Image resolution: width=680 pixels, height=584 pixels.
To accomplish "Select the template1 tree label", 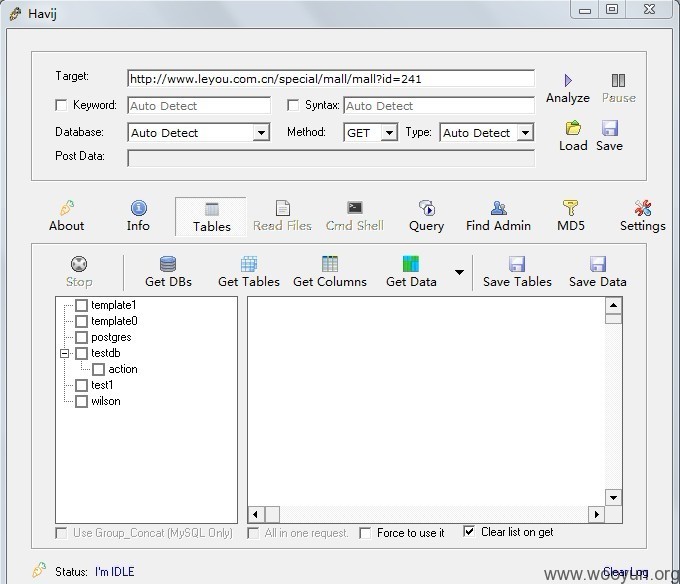I will click(x=114, y=305).
